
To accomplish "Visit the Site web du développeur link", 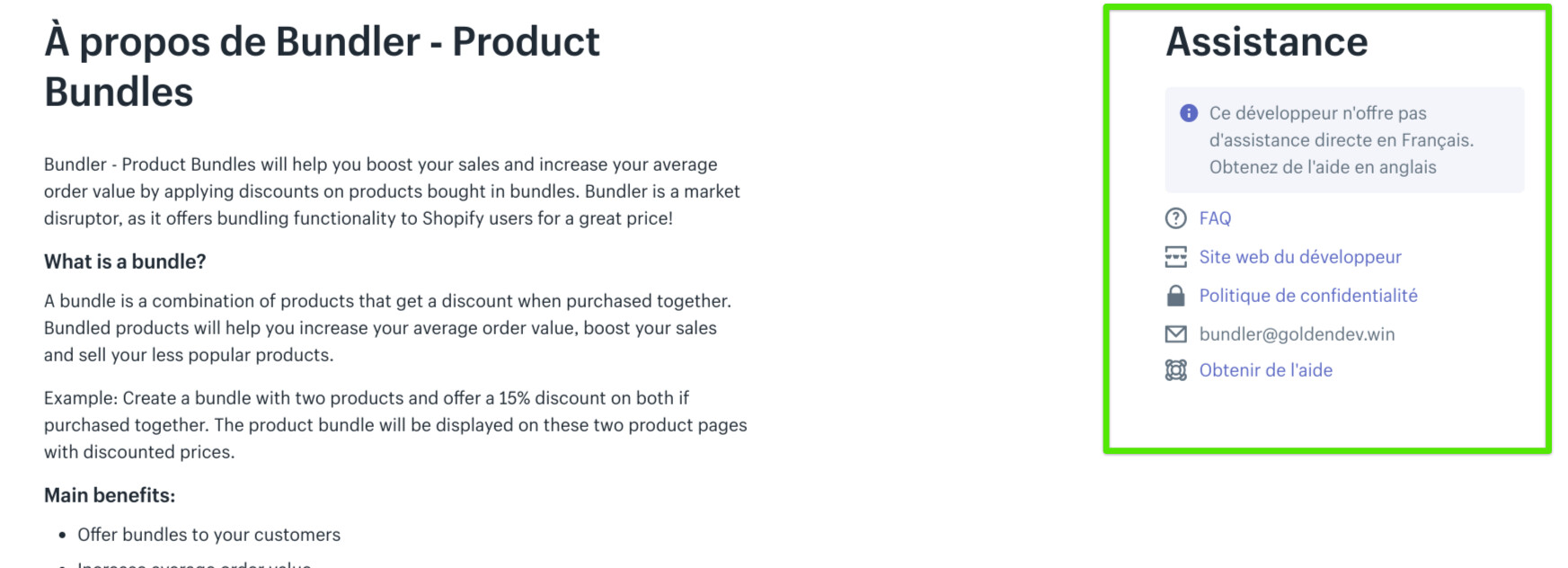I will click(1299, 257).
